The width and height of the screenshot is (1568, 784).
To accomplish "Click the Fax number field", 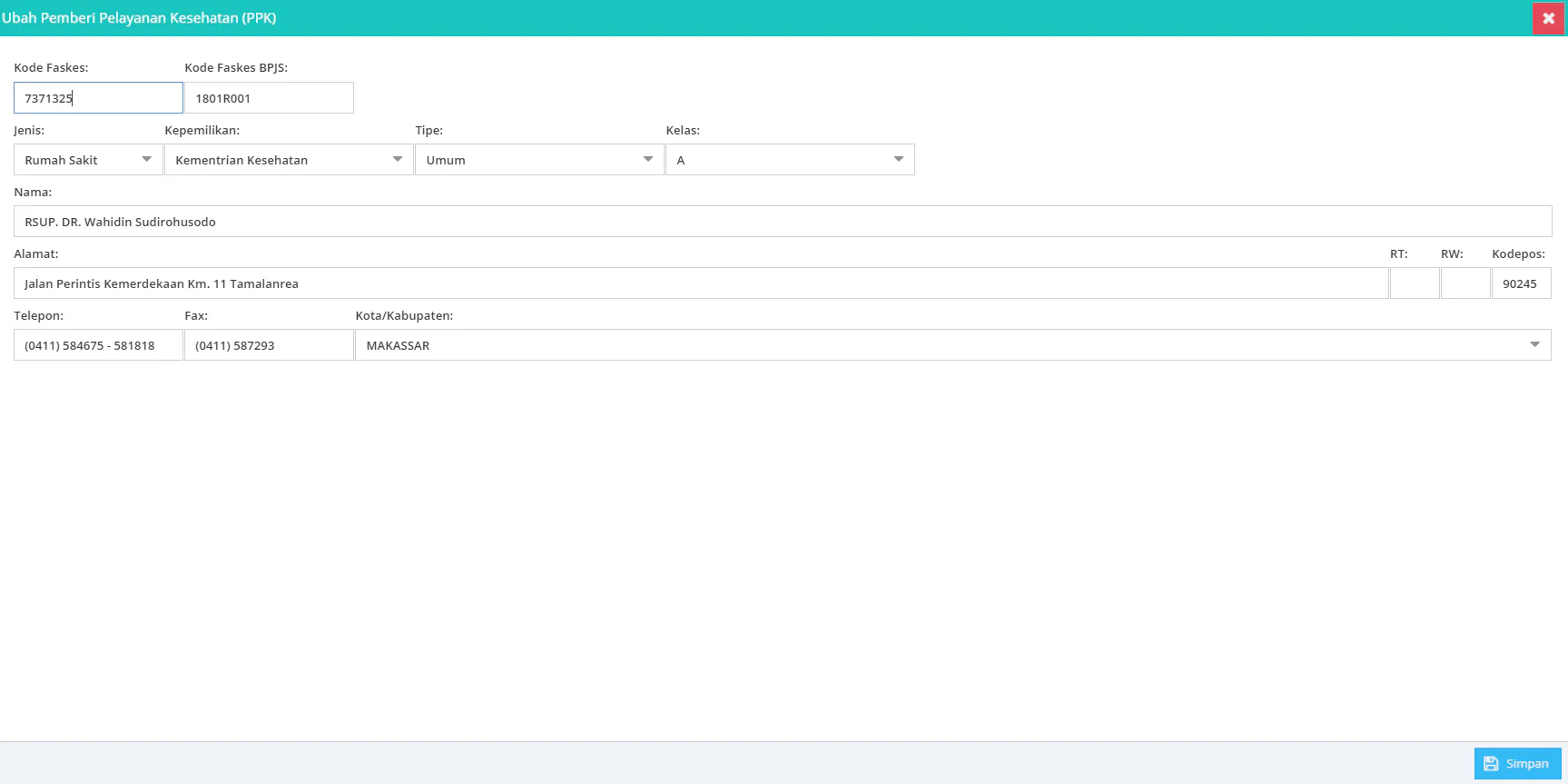I will coord(269,345).
